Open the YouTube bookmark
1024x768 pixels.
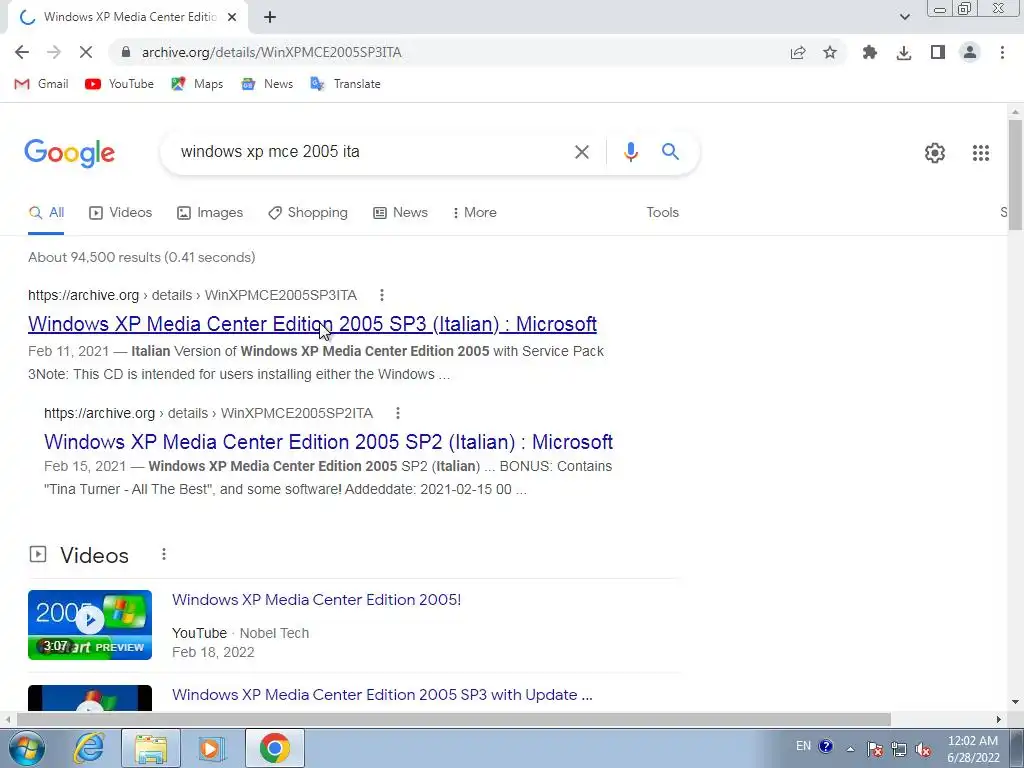point(120,84)
